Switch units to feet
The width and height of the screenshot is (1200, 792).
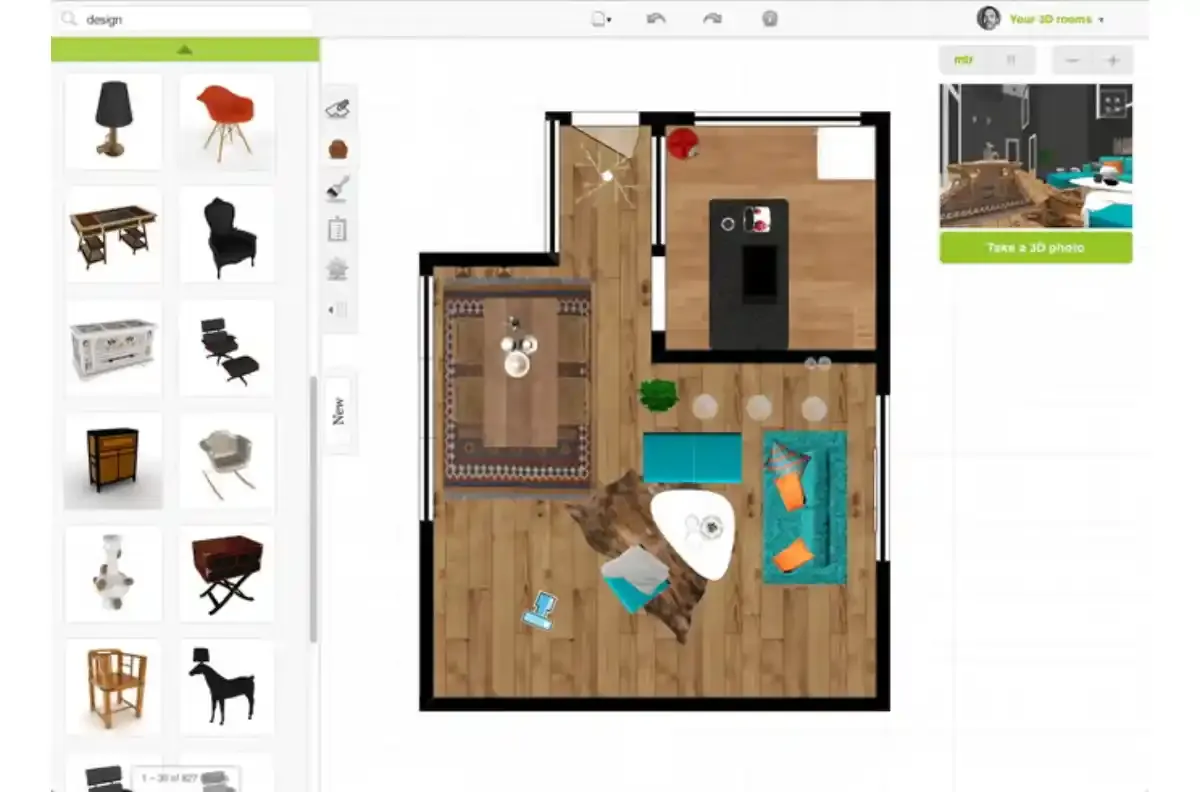pyautogui.click(x=1011, y=60)
